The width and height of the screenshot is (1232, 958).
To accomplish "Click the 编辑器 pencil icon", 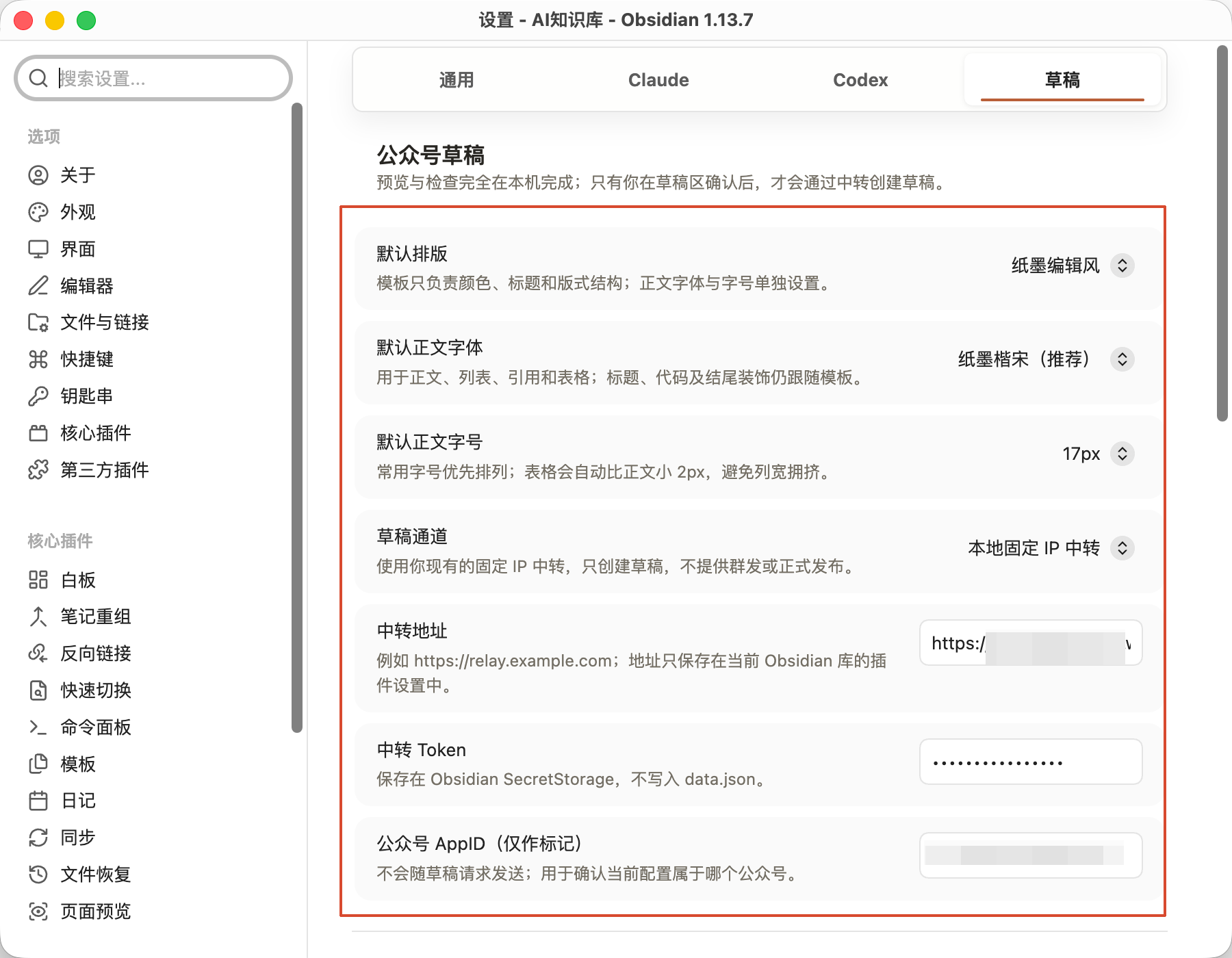I will (x=38, y=285).
